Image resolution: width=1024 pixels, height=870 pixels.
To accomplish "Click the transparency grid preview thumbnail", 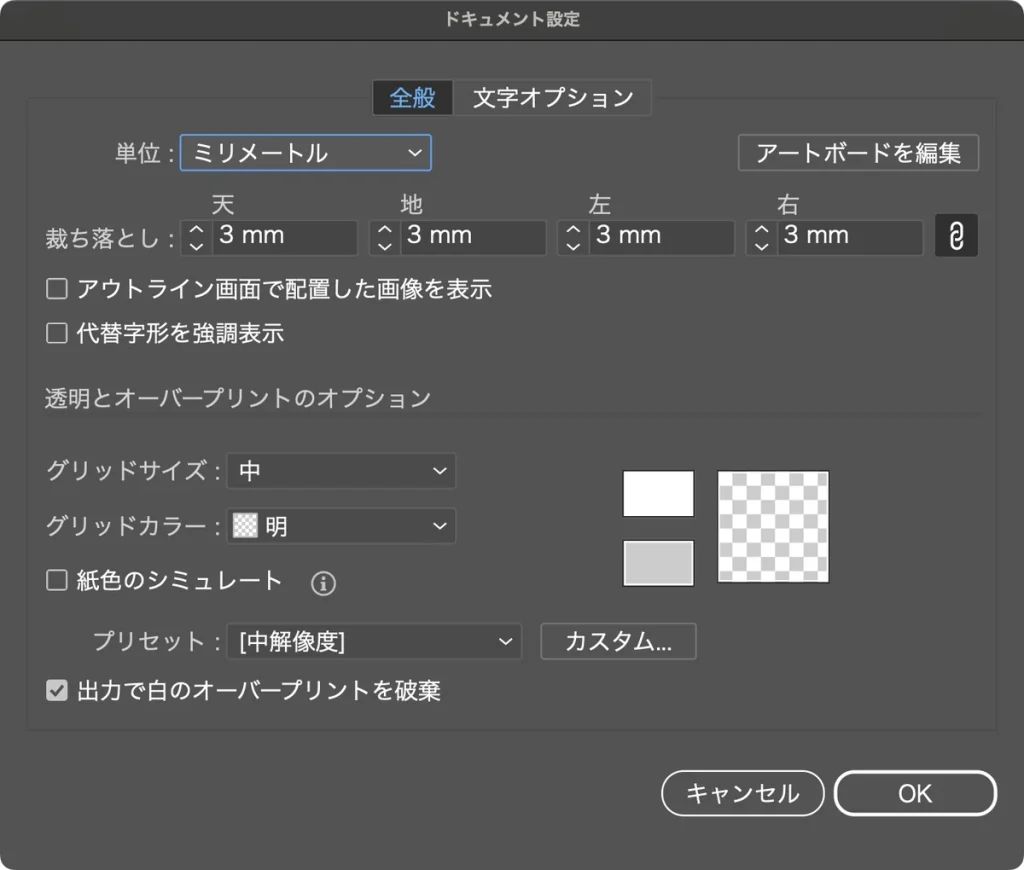I will tap(773, 526).
